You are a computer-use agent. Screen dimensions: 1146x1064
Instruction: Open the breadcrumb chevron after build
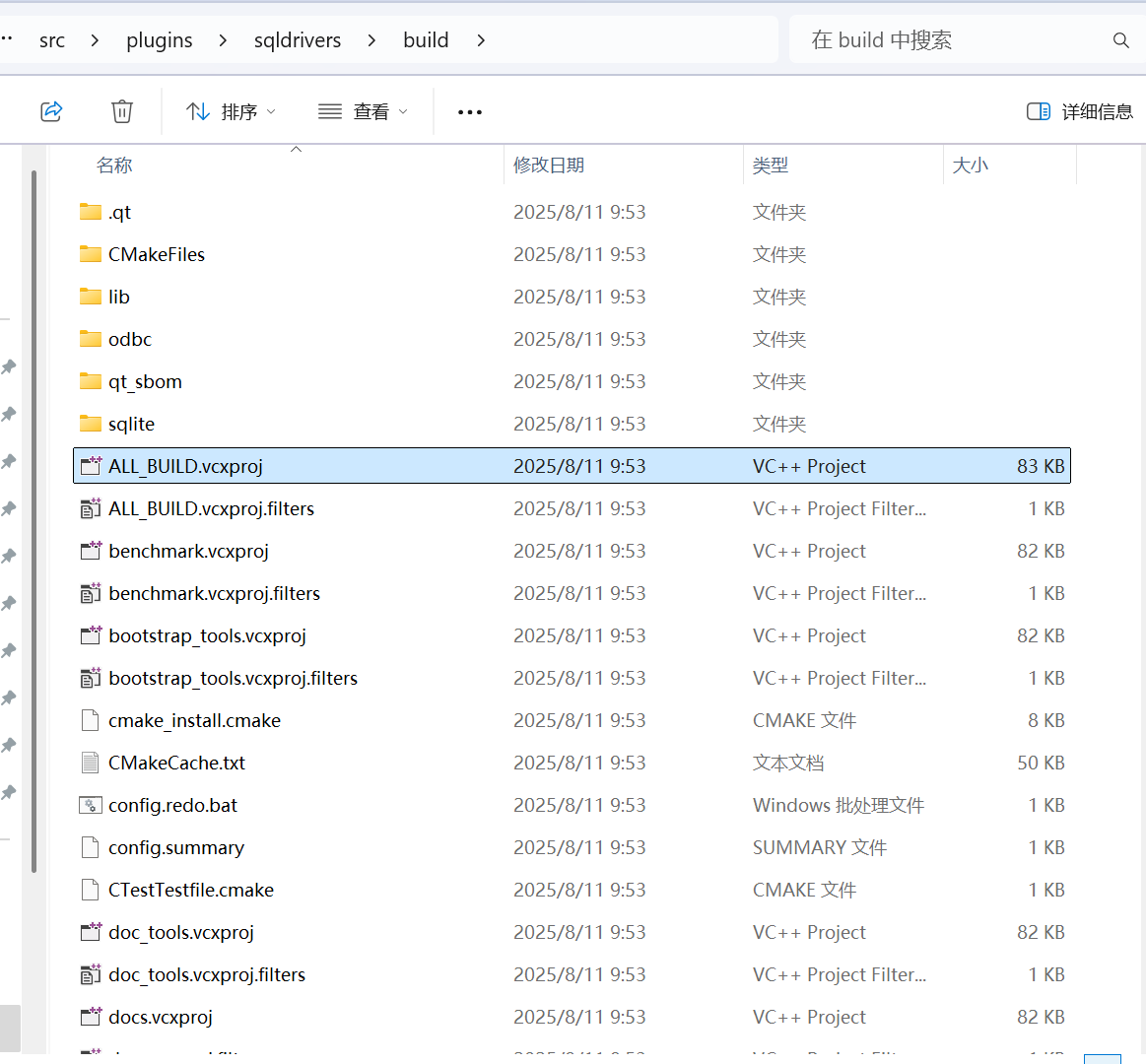click(x=481, y=40)
